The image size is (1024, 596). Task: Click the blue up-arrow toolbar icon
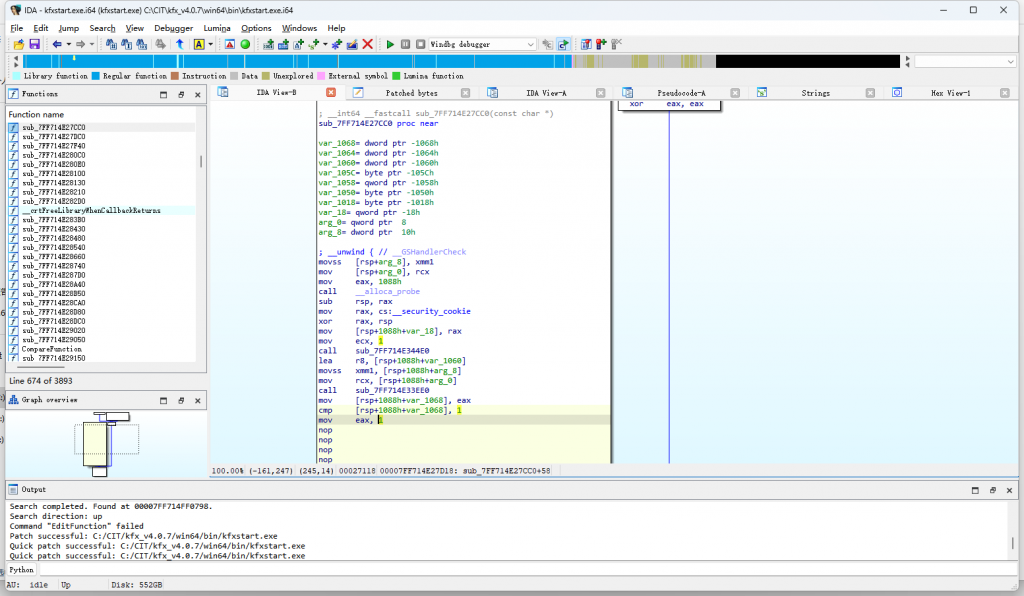tap(180, 45)
